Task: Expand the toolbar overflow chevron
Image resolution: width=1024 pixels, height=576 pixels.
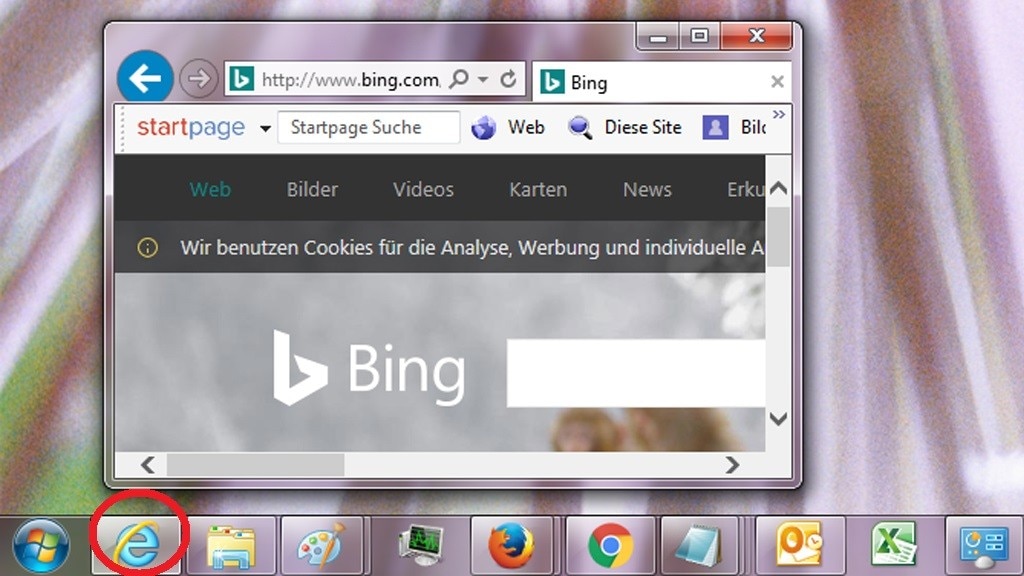Action: tap(778, 114)
